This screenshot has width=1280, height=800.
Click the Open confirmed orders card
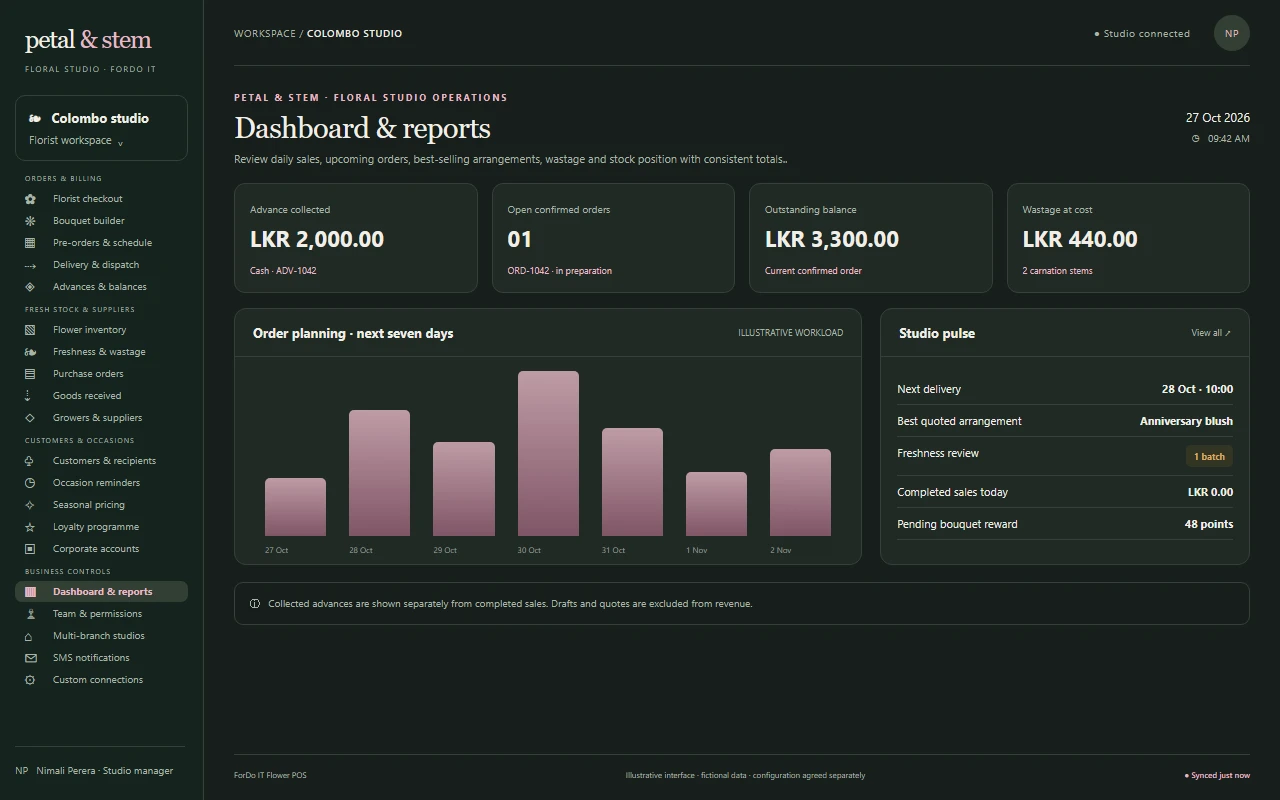click(x=613, y=238)
